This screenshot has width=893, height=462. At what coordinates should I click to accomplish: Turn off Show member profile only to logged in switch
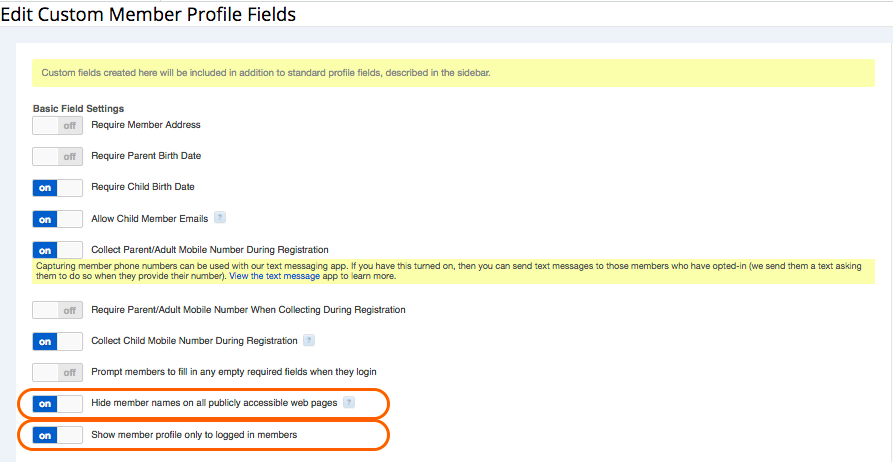[58, 435]
